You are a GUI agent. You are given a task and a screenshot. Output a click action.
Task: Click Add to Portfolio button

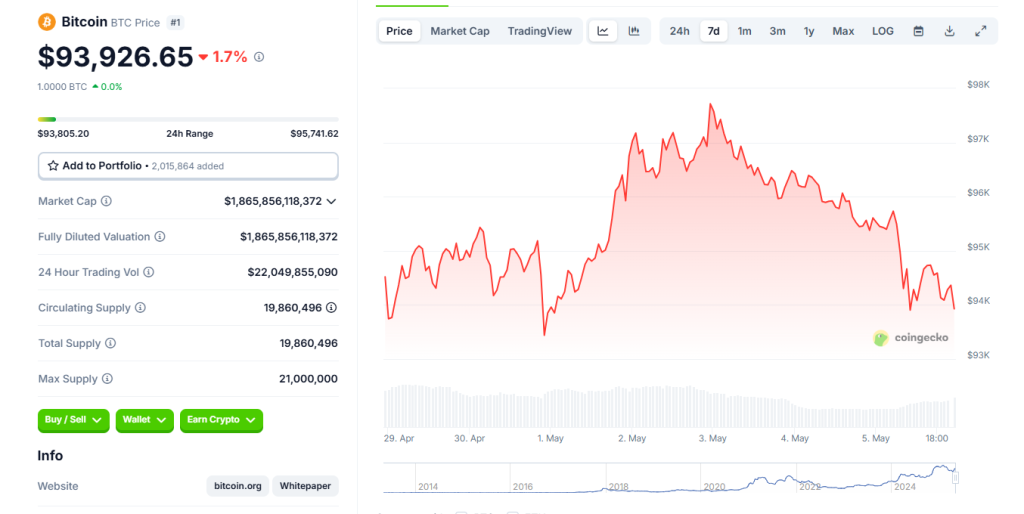[x=188, y=166]
